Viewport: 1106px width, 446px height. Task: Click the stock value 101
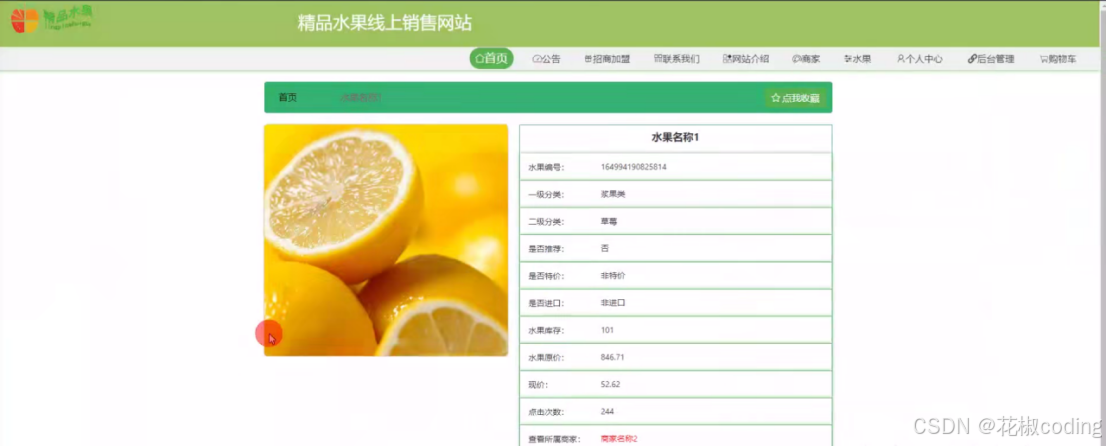[x=607, y=330]
